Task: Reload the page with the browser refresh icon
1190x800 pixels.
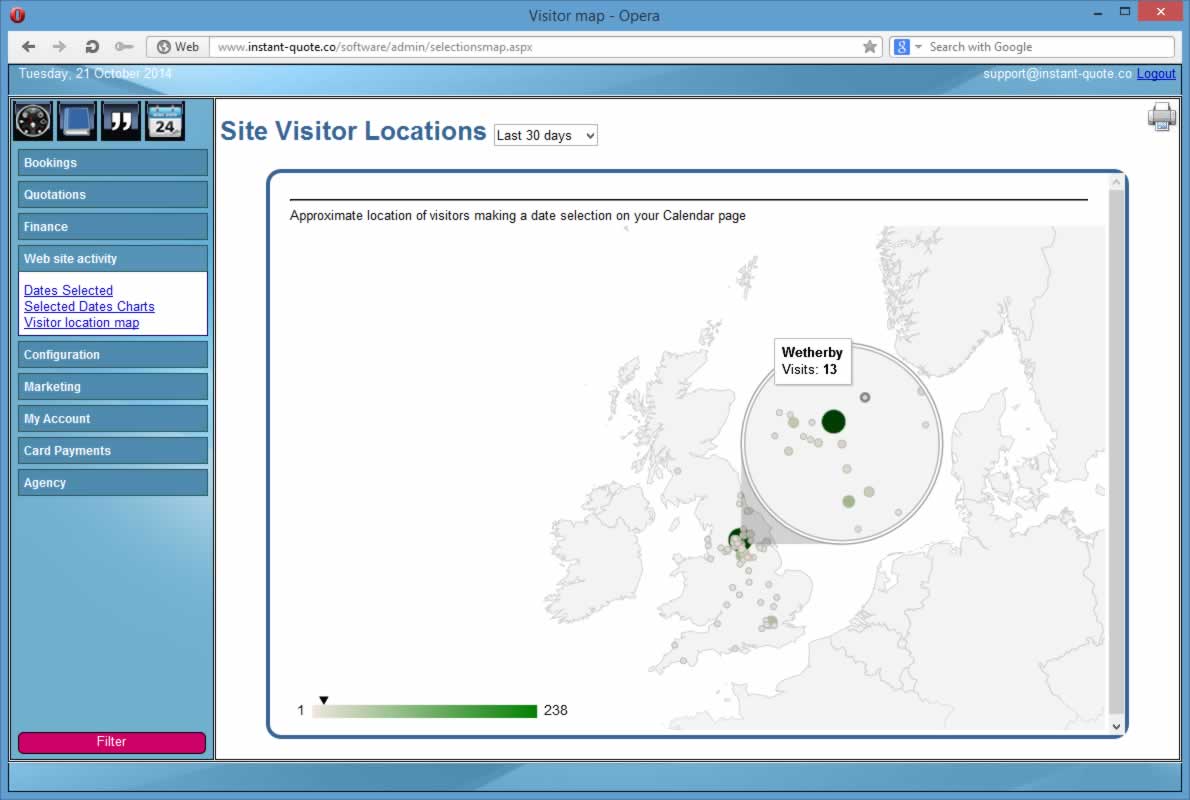Action: pyautogui.click(x=92, y=47)
